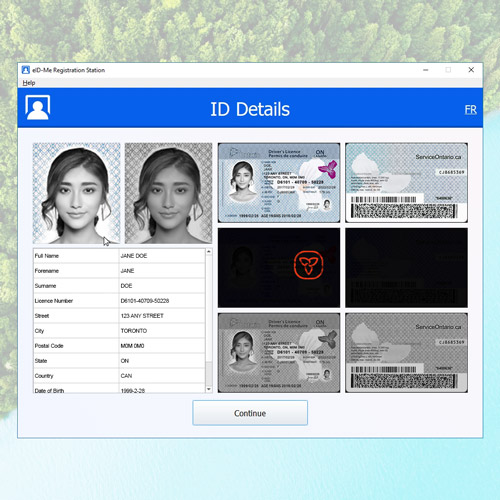Image resolution: width=500 pixels, height=500 pixels.
Task: Open the UV front scan with red trillium
Action: click(x=279, y=268)
